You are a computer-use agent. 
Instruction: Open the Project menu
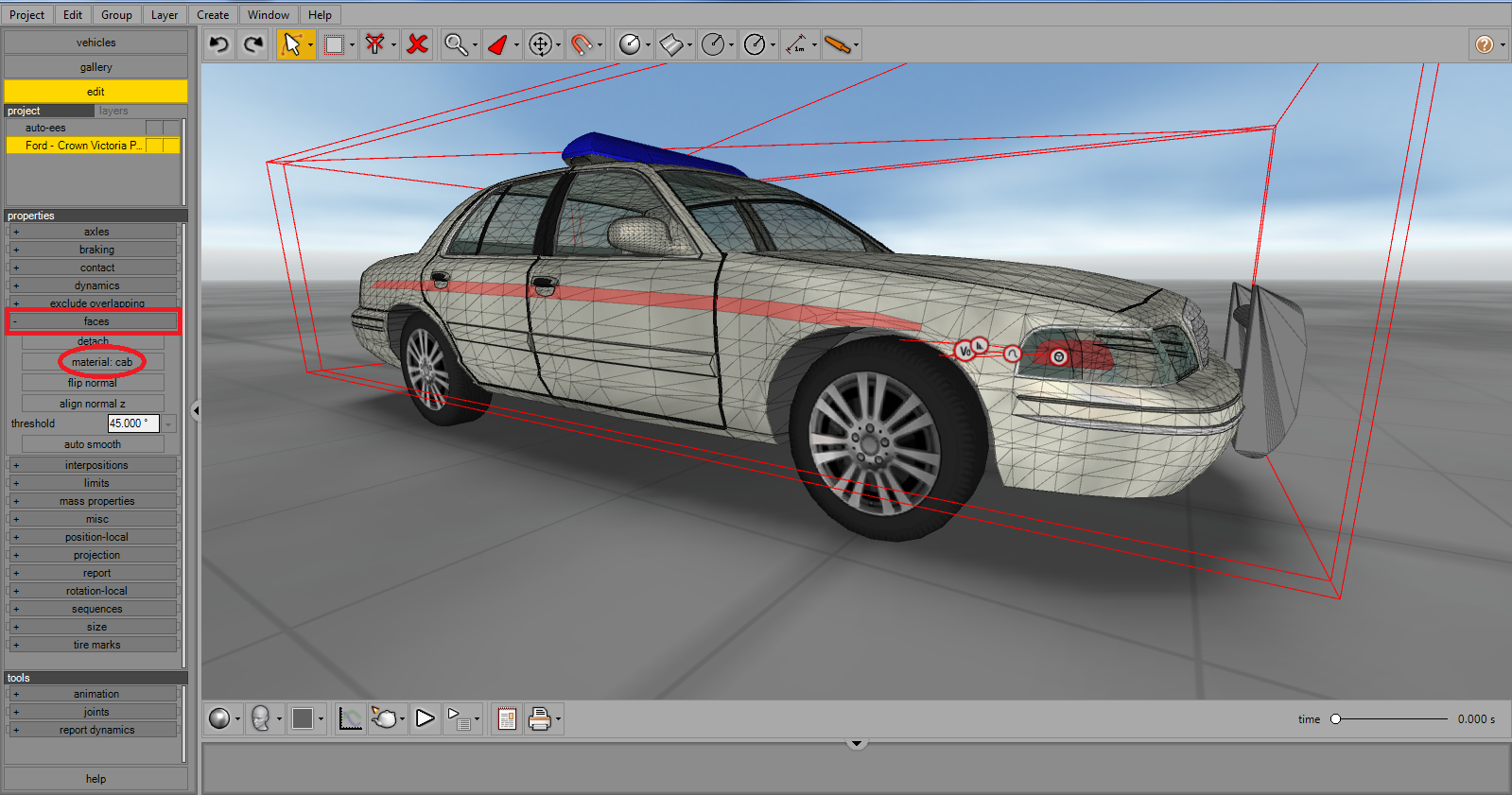(26, 15)
